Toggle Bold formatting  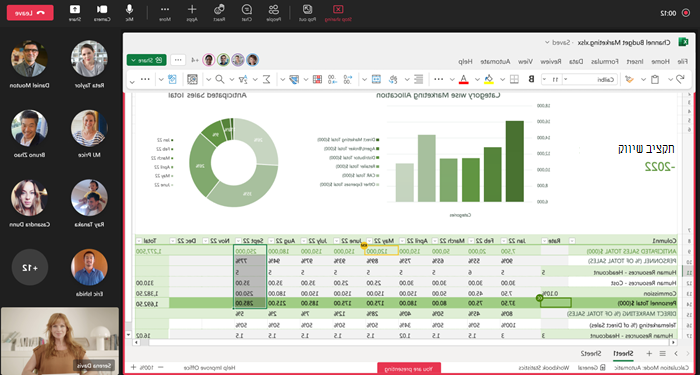(531, 79)
